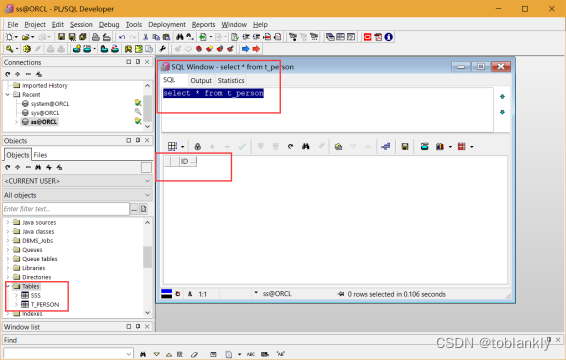Open the Find text combo box dropdown
This screenshot has width=566, height=360.
pyautogui.click(x=129, y=354)
